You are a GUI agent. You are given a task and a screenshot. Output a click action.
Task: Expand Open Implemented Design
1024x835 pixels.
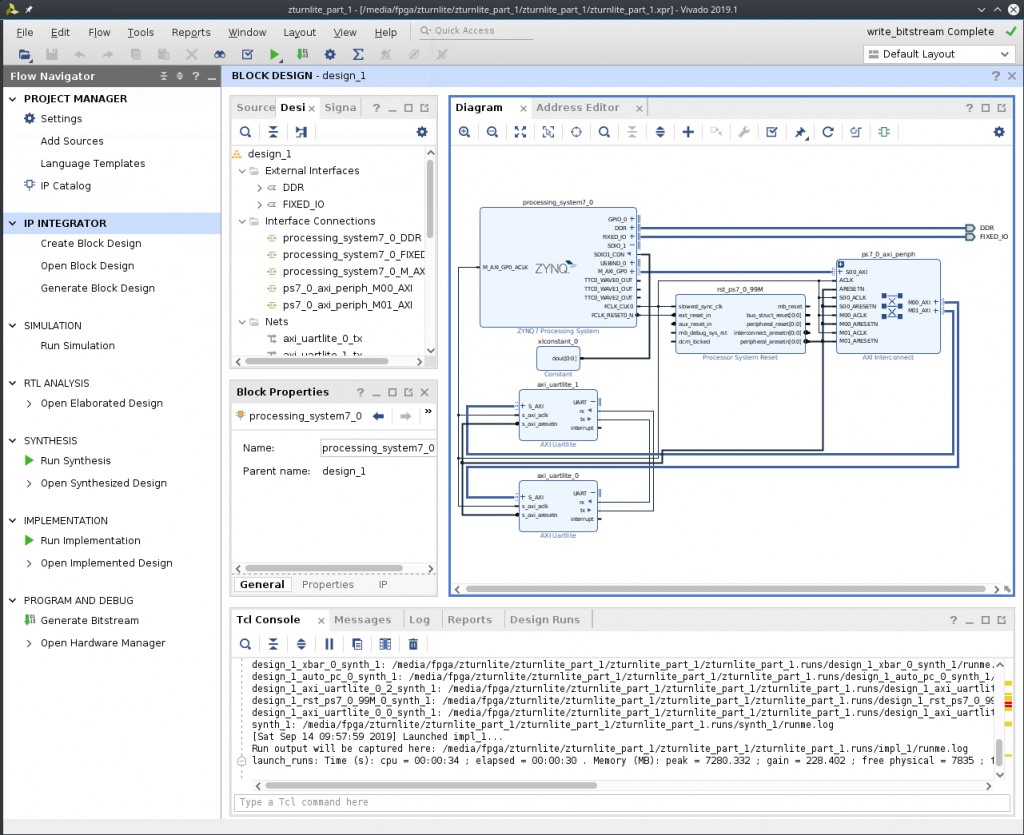(x=29, y=563)
